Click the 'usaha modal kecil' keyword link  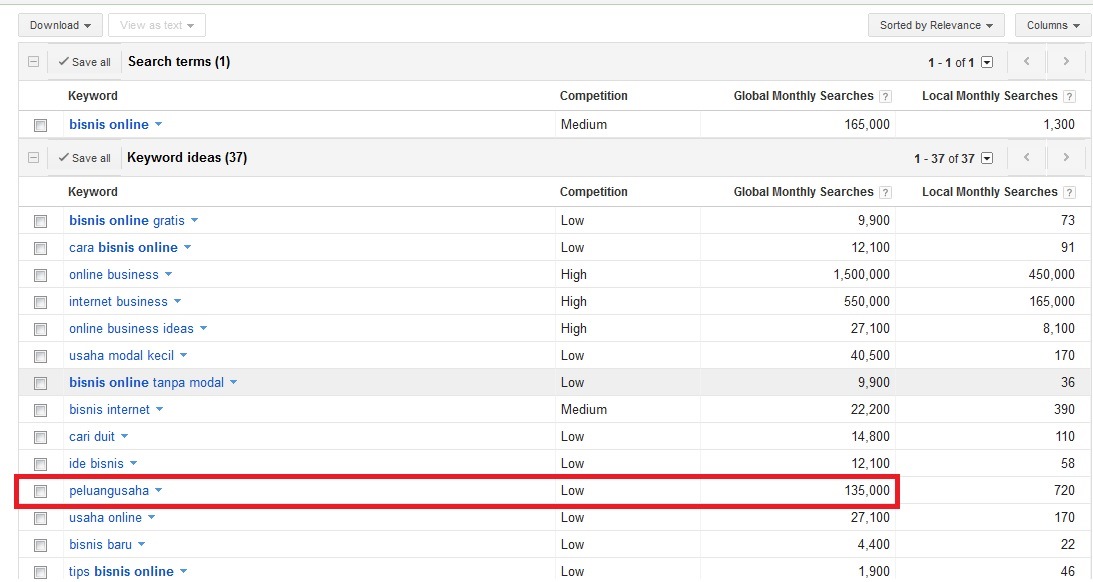(121, 355)
